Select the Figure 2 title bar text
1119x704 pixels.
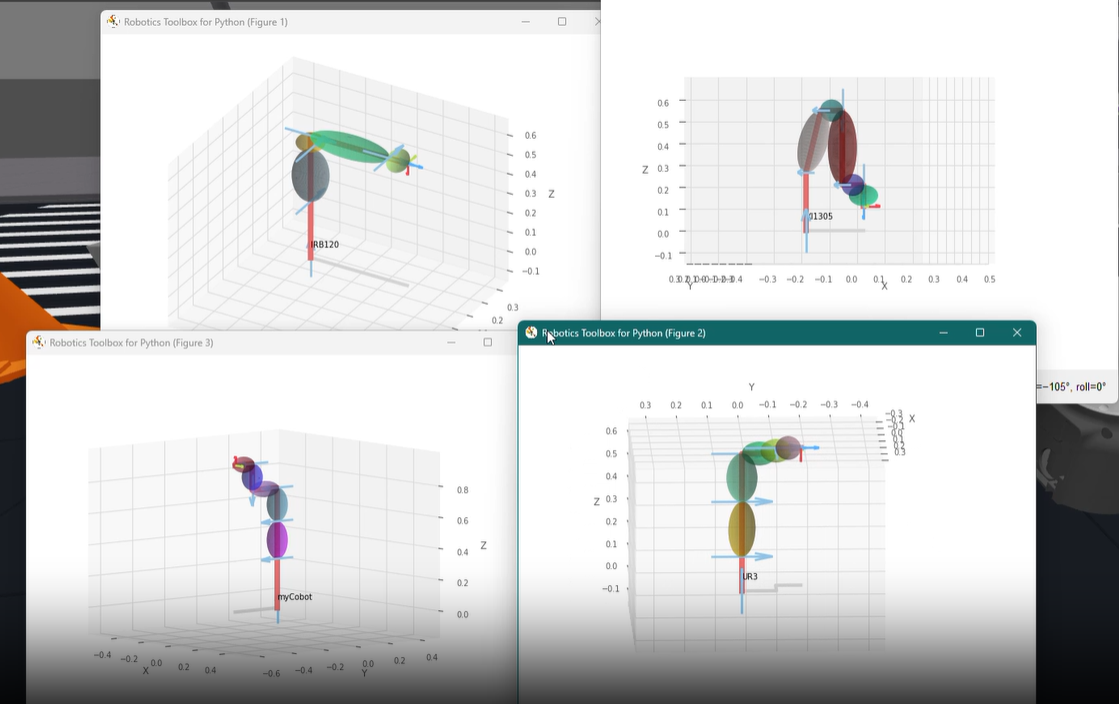click(x=624, y=333)
